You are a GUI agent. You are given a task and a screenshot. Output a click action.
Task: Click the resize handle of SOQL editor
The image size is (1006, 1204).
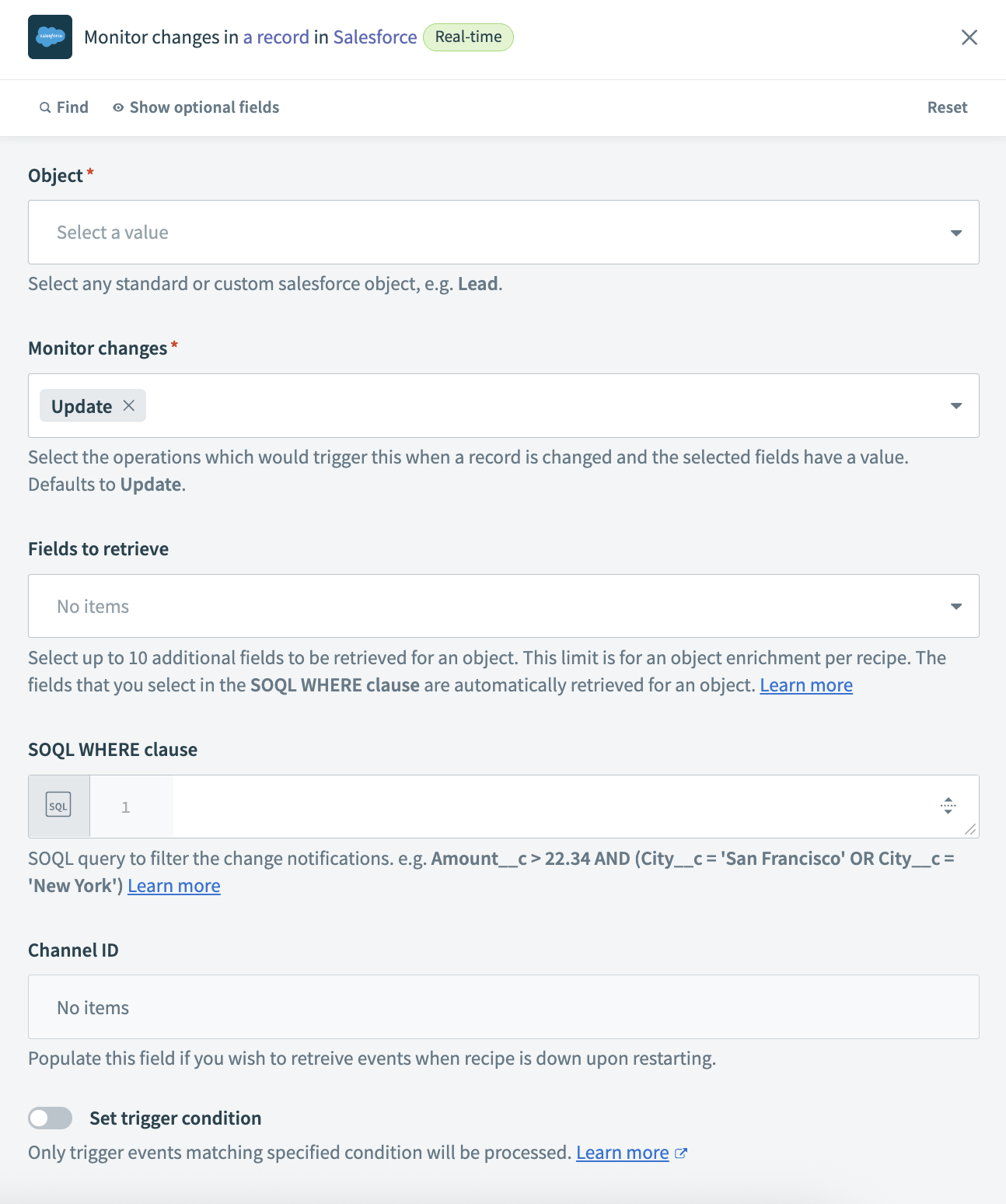pos(970,829)
